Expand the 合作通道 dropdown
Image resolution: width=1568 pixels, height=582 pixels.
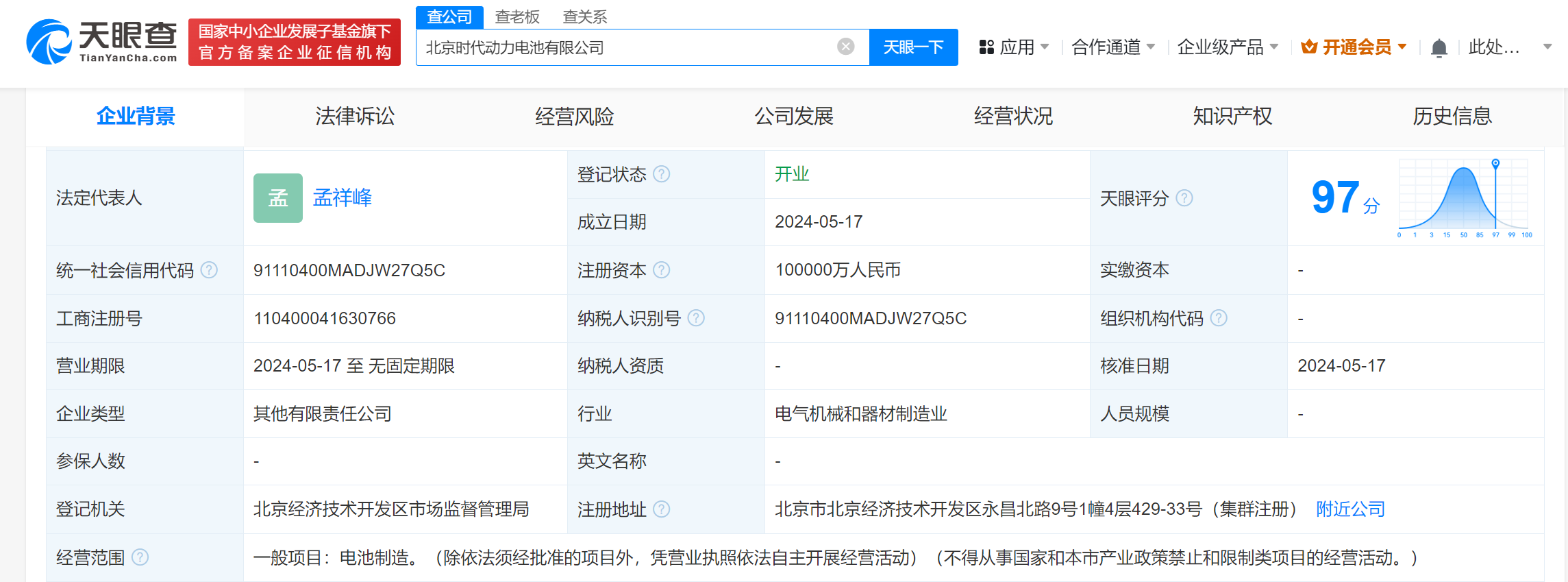(x=1112, y=47)
